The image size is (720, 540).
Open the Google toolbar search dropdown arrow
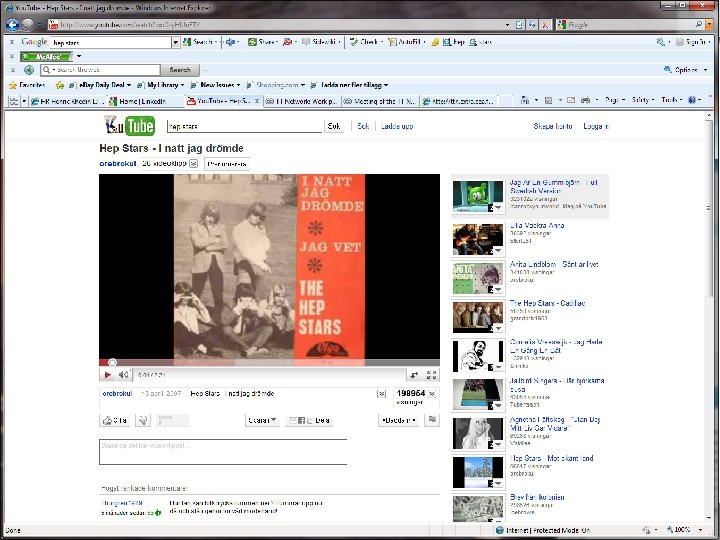pyautogui.click(x=175, y=42)
